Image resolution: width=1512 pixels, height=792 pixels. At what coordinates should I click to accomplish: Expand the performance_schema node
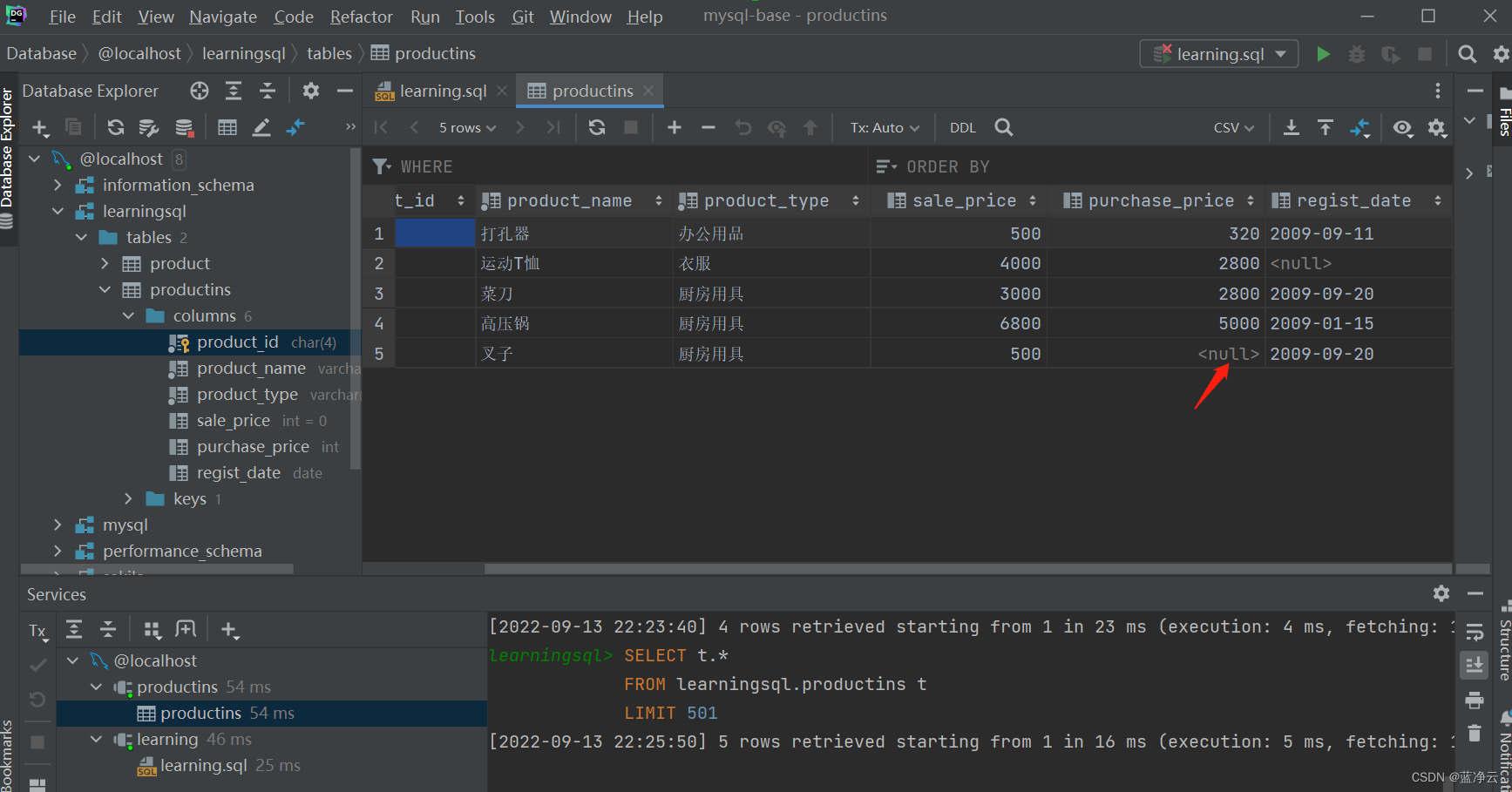pyautogui.click(x=58, y=551)
